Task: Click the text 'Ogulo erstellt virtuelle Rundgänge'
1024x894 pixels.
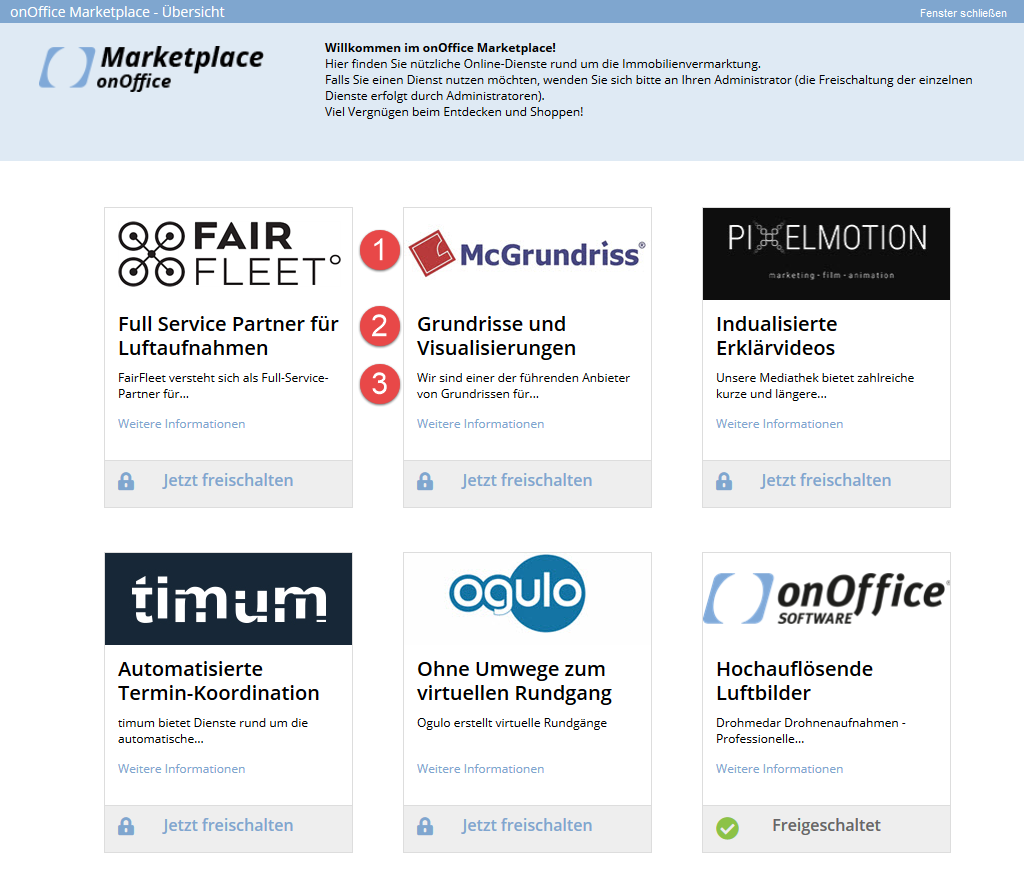Action: (512, 723)
